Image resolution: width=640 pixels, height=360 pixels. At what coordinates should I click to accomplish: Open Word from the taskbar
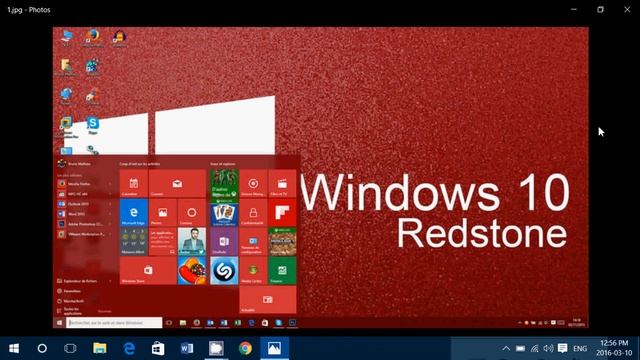pyautogui.click(x=187, y=348)
